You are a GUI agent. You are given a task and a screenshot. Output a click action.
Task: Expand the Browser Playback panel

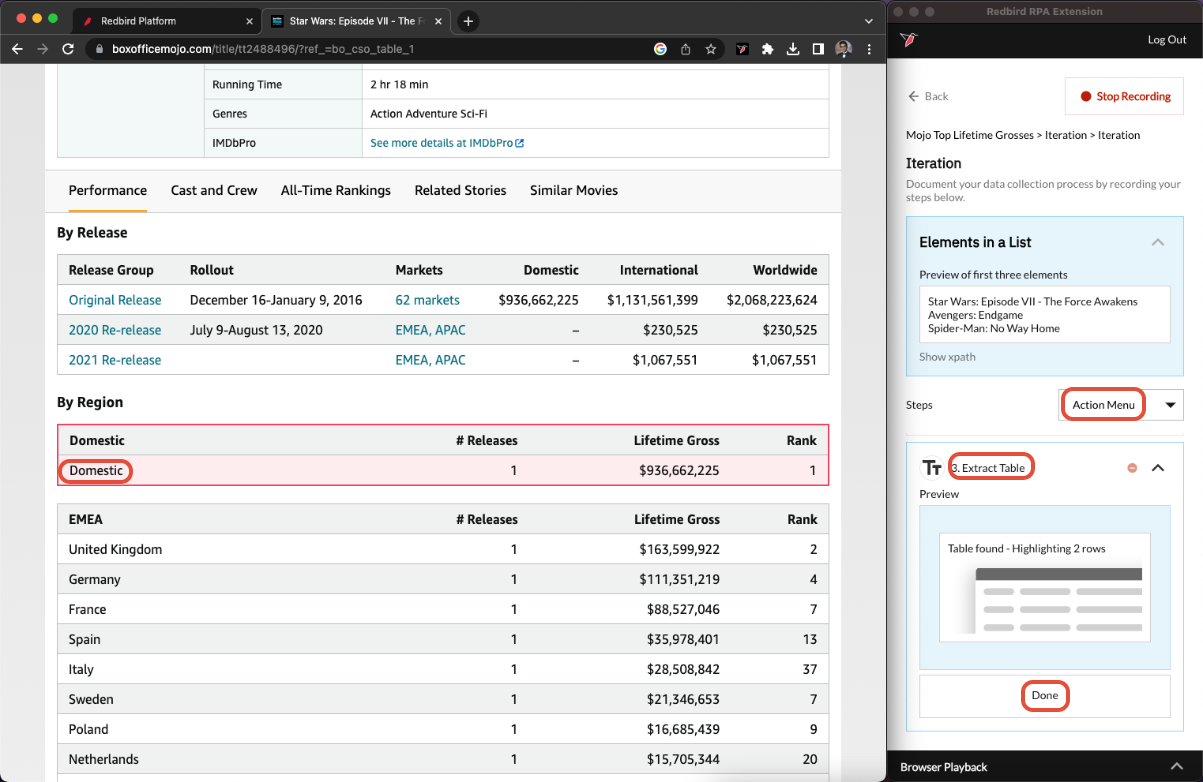pos(1177,766)
